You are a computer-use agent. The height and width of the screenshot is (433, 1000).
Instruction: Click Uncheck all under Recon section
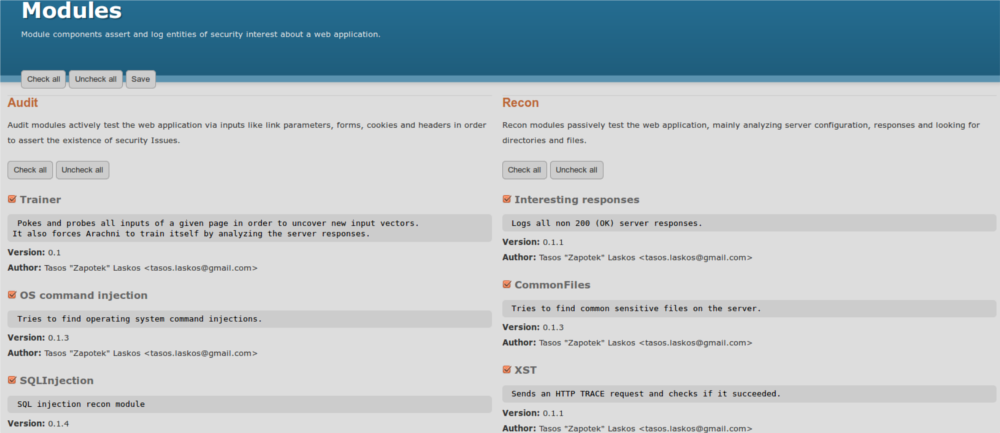tap(577, 170)
